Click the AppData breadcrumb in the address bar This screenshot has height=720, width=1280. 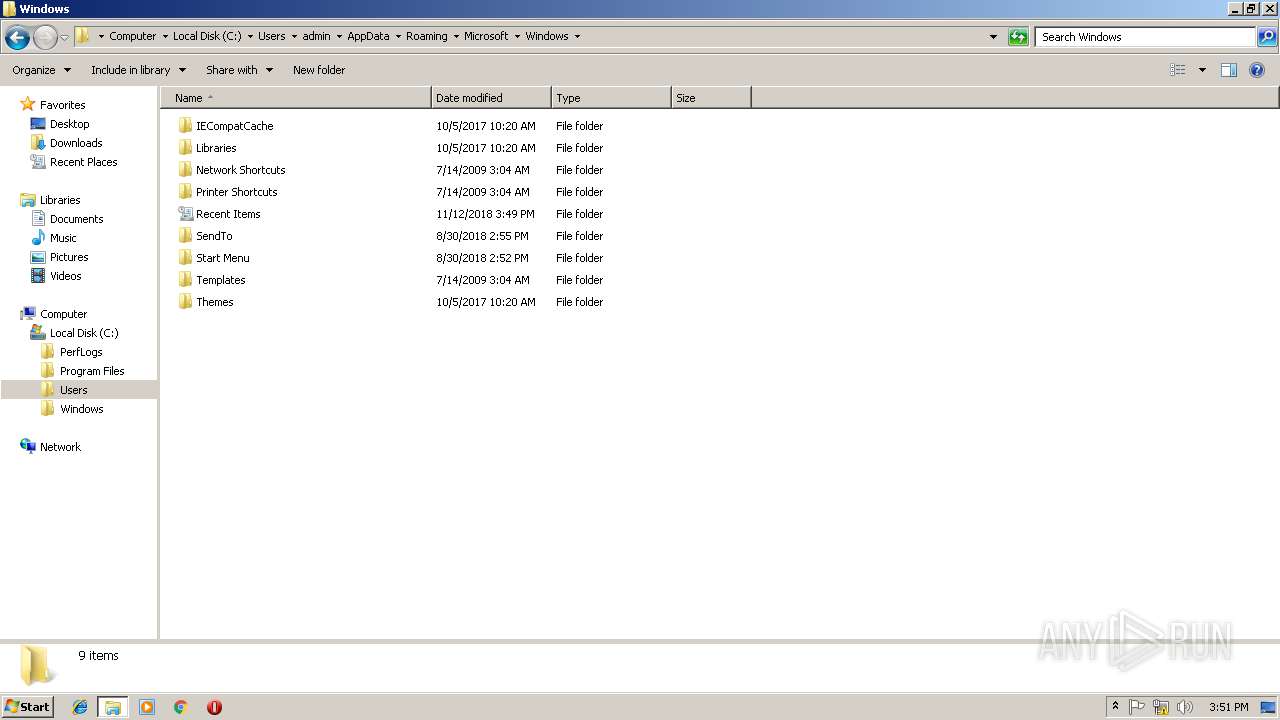(368, 36)
